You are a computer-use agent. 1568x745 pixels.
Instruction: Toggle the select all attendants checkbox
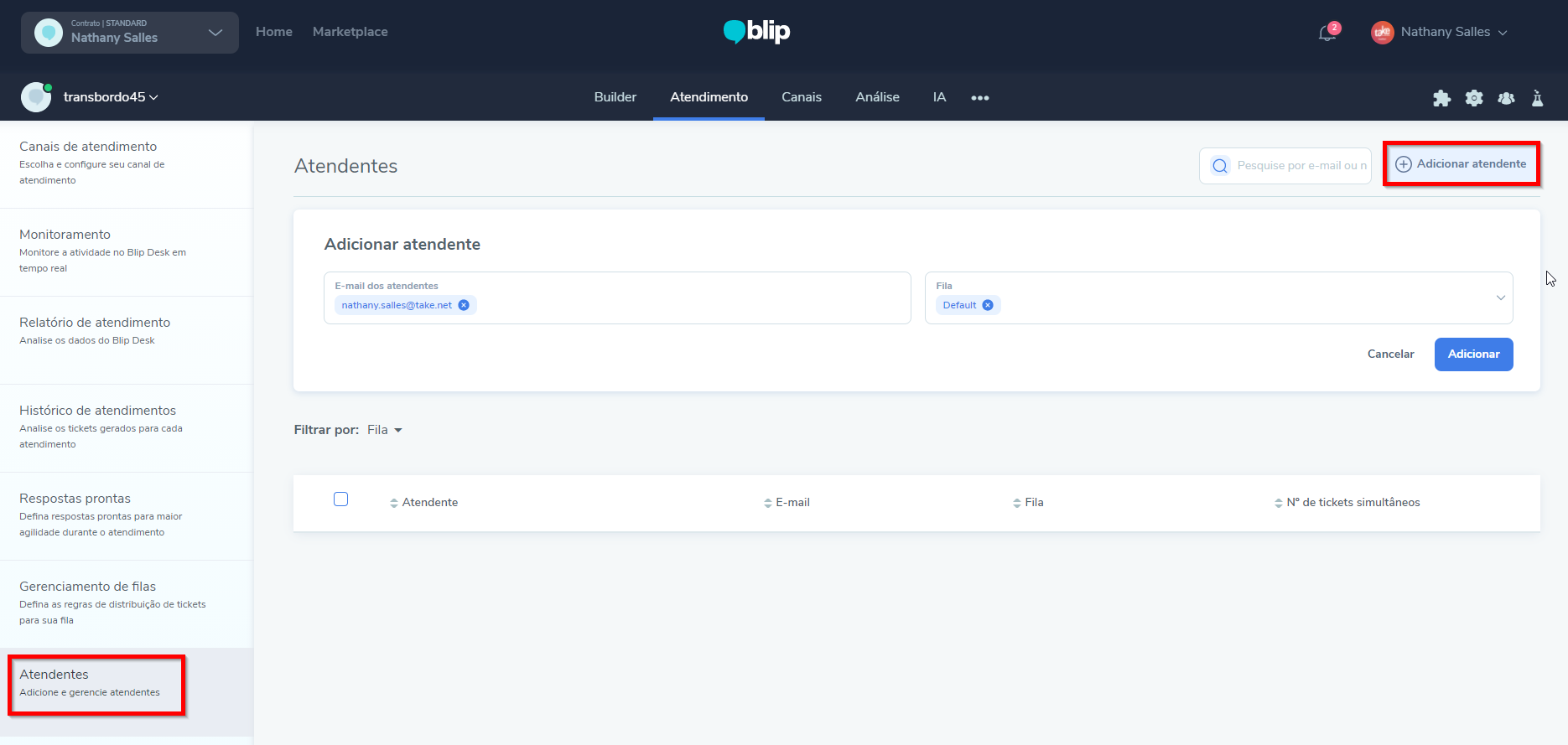(340, 499)
